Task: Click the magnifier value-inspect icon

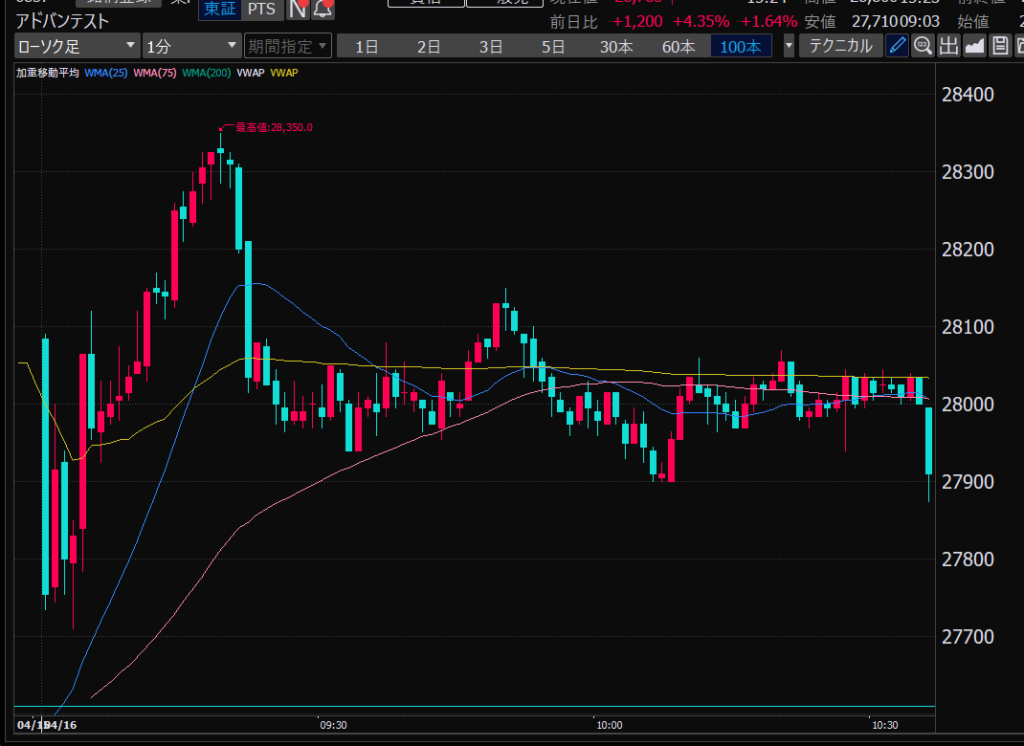Action: [923, 45]
